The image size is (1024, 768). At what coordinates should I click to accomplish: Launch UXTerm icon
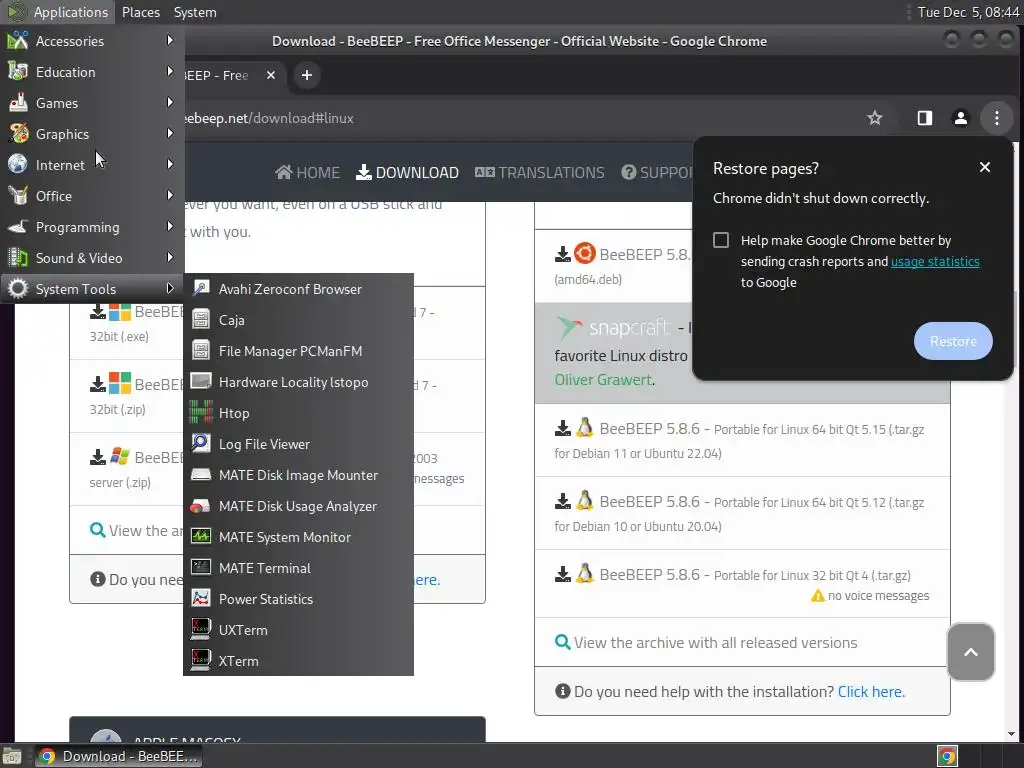point(200,630)
